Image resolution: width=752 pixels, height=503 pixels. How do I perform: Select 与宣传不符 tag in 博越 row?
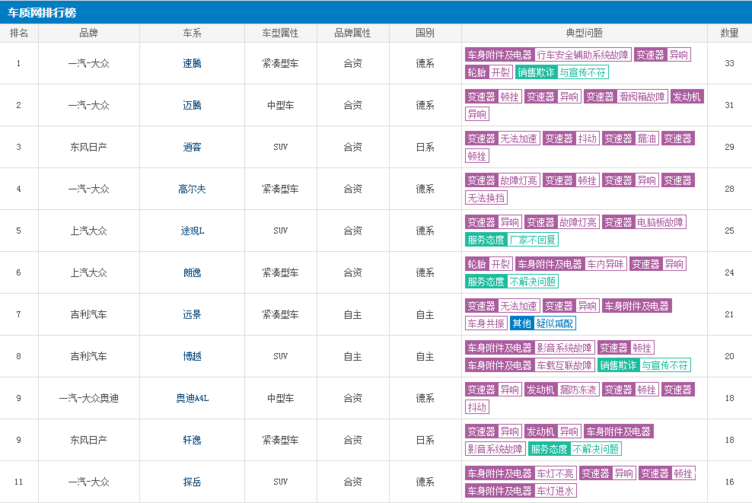[665, 365]
